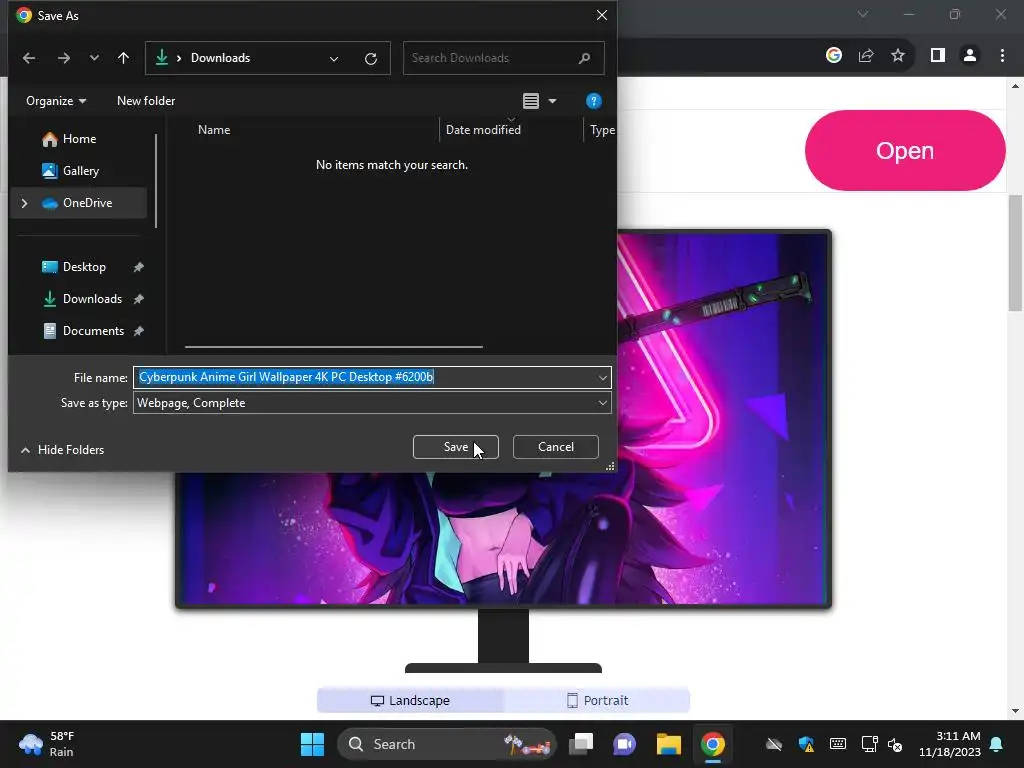Open the Organize menu
The width and height of the screenshot is (1024, 768).
56,101
